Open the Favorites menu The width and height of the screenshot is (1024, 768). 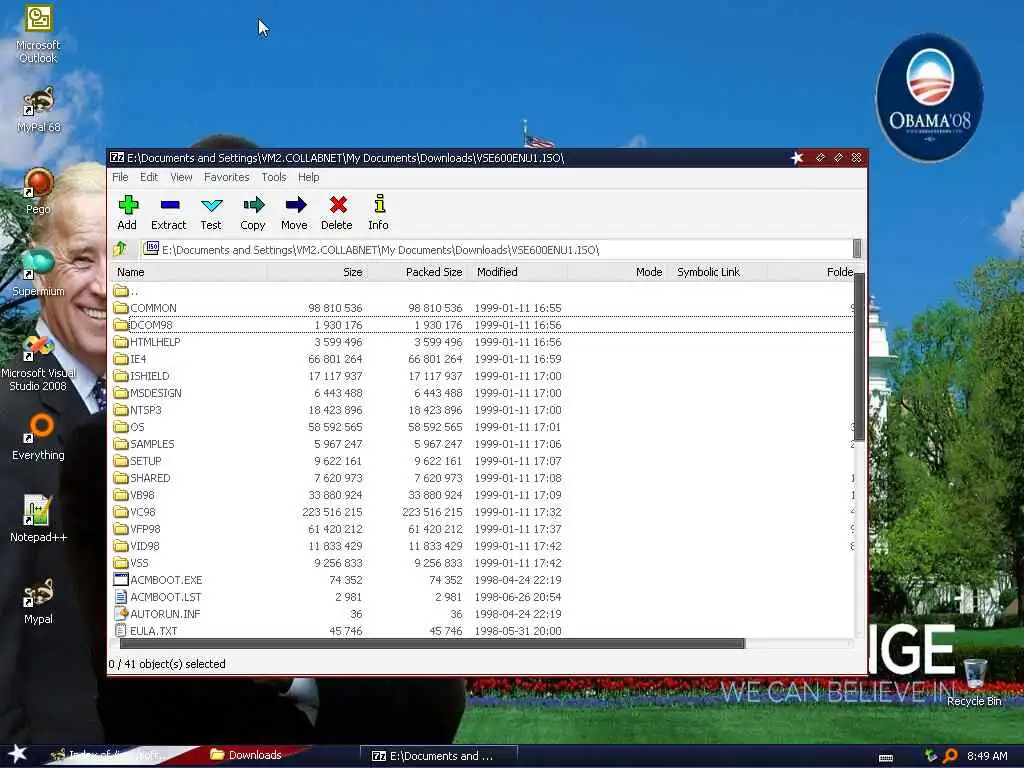tap(227, 177)
